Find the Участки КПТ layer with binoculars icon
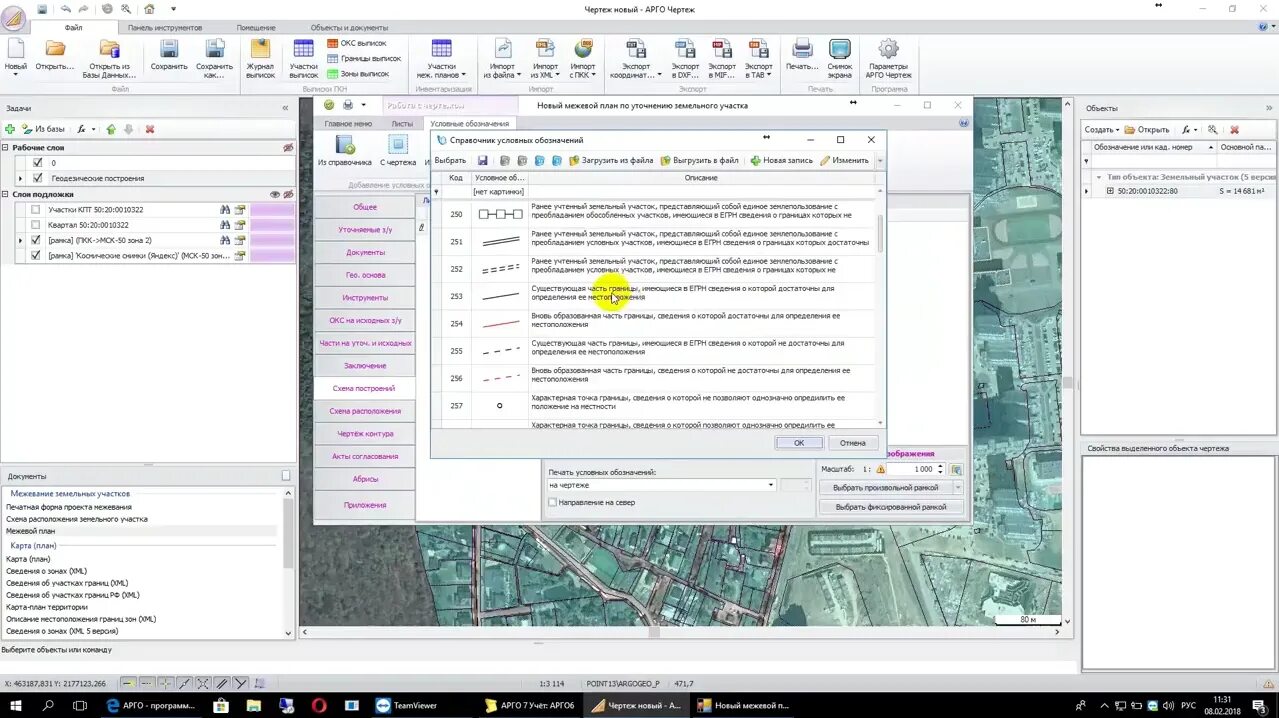Viewport: 1279px width, 718px height. click(x=226, y=210)
